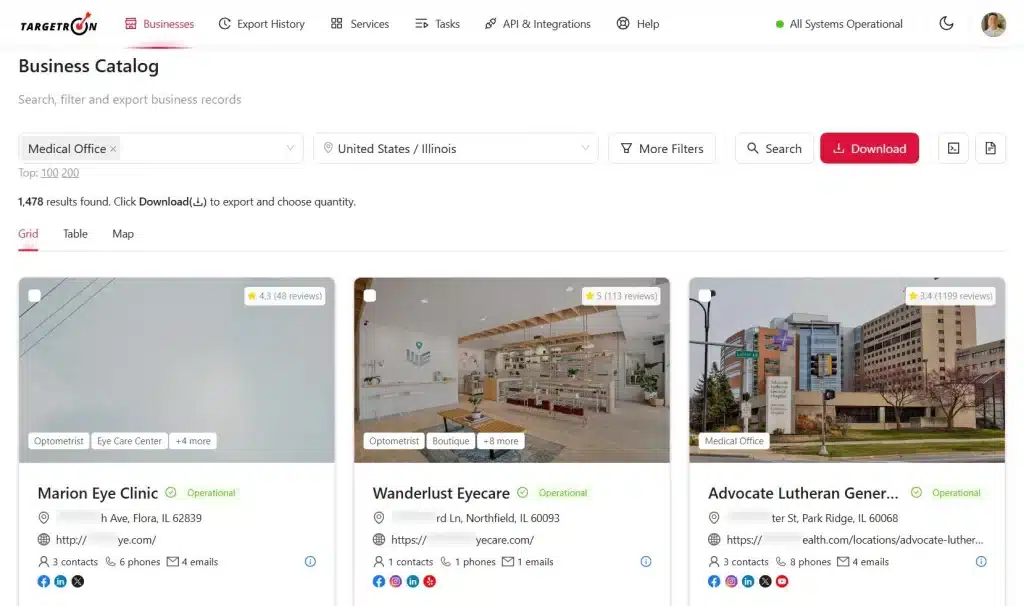Click Advocate Lutheran verified check icon
This screenshot has width=1024, height=606.
click(916, 492)
